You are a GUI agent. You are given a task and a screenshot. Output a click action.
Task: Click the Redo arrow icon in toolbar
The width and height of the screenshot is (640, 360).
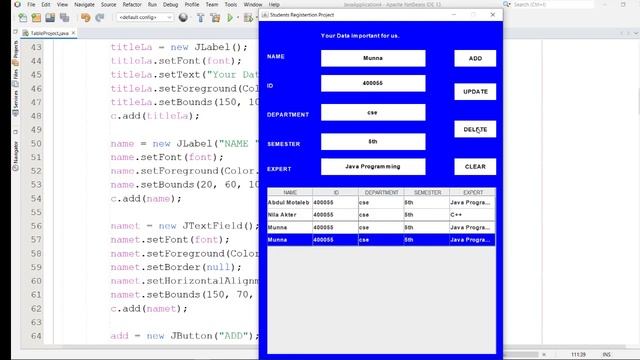tap(100, 18)
